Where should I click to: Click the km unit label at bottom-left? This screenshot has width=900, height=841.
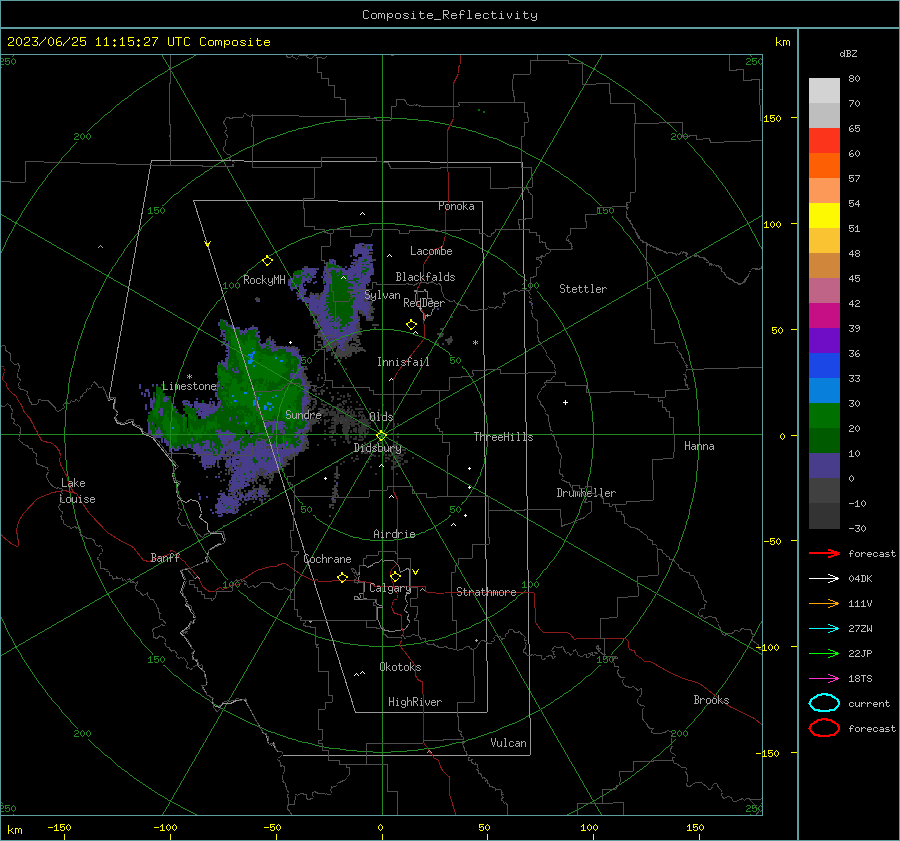tap(15, 830)
